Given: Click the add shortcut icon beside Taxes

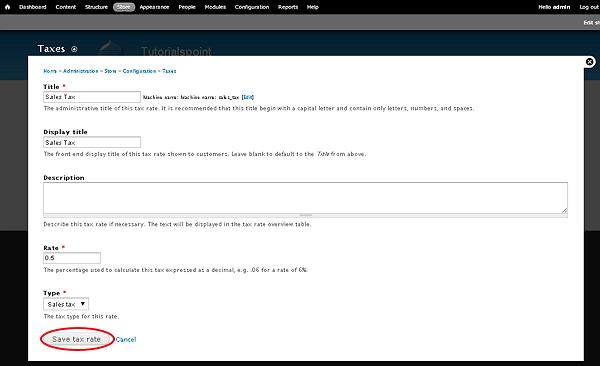Looking at the screenshot, I should tap(74, 49).
